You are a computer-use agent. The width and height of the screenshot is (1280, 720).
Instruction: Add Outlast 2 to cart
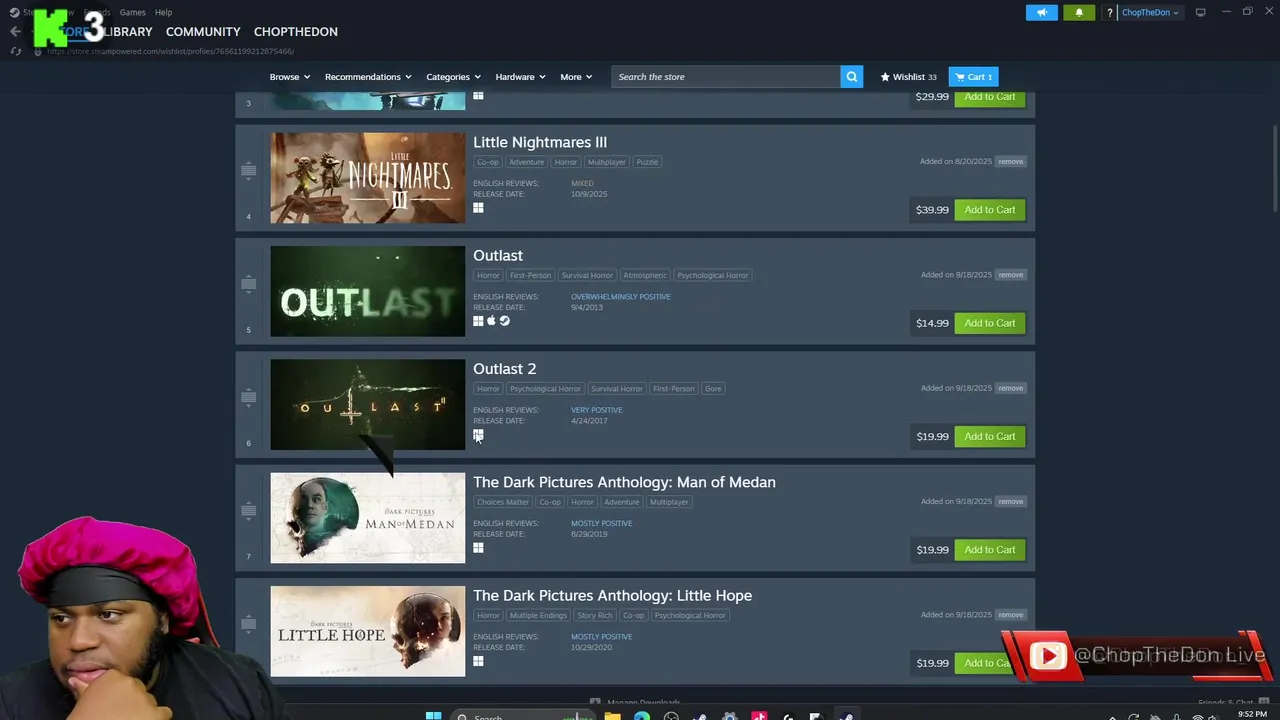pyautogui.click(x=989, y=436)
